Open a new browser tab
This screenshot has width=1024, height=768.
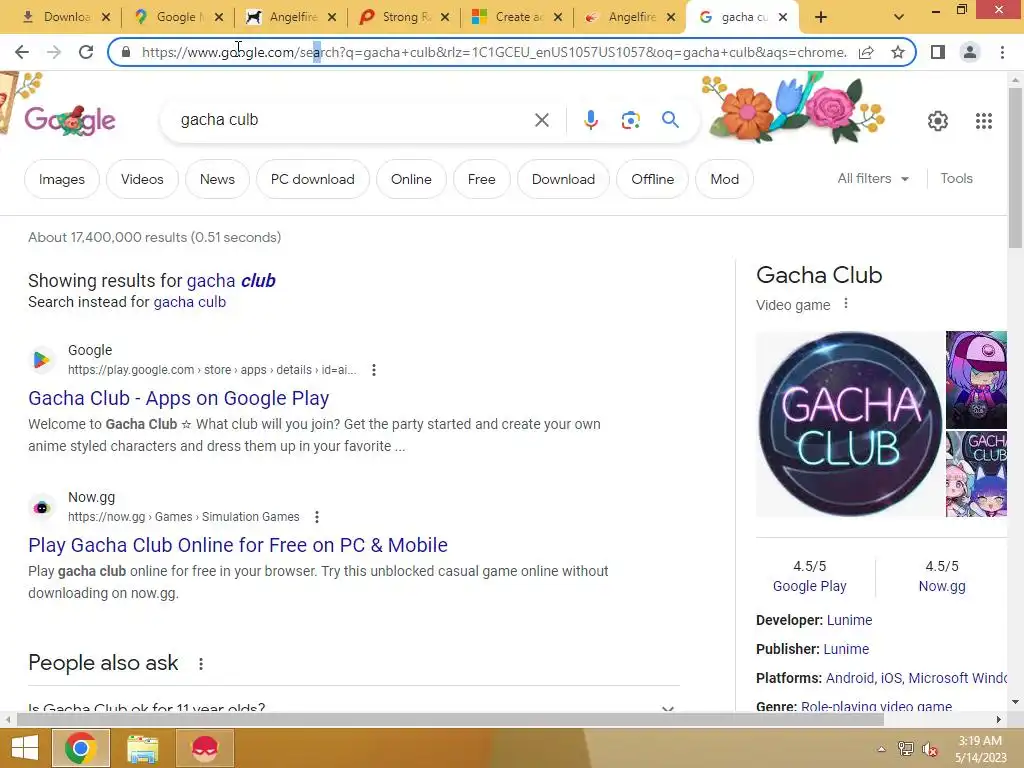(821, 17)
